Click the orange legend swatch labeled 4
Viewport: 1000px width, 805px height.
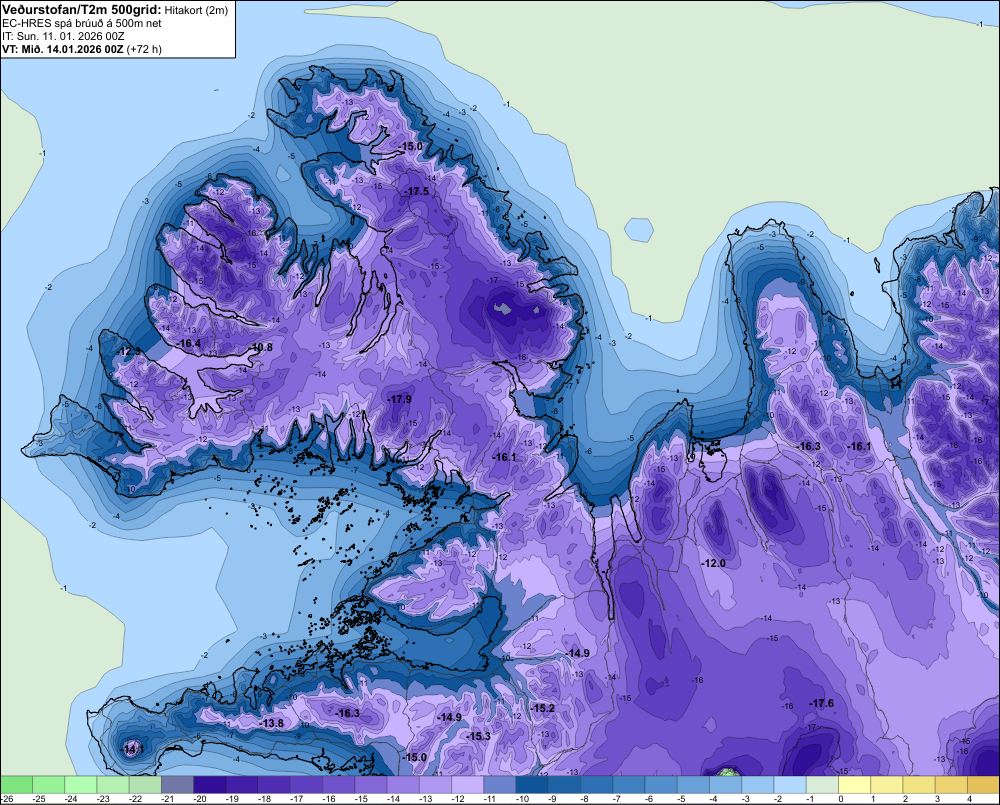[983, 784]
